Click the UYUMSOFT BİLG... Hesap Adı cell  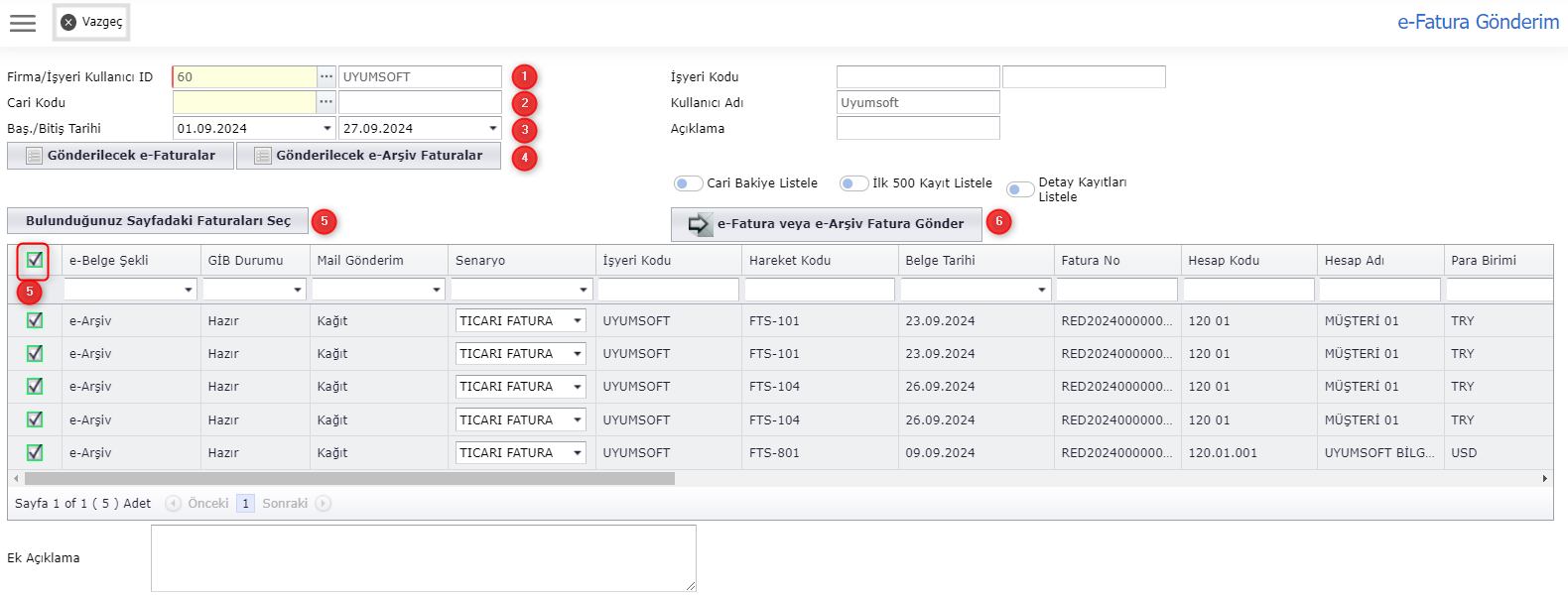(x=1380, y=453)
